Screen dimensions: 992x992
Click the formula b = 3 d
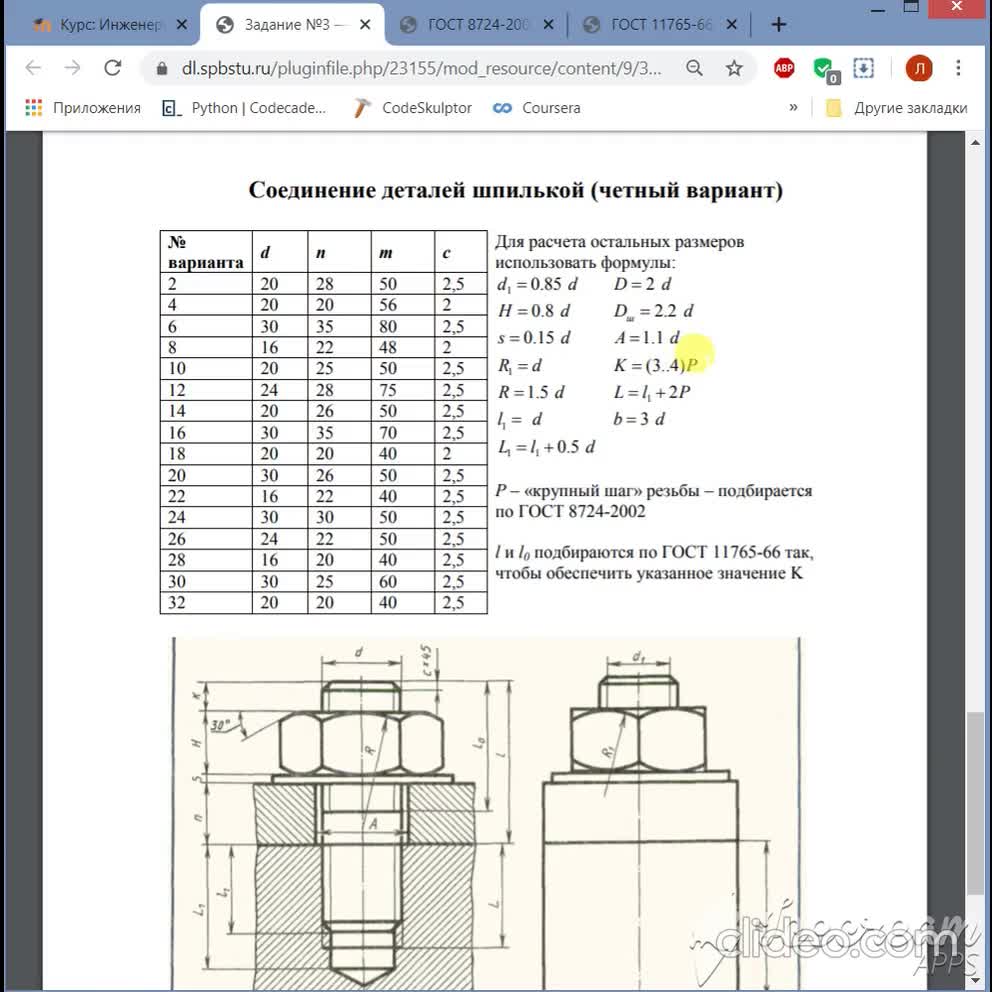[x=639, y=419]
